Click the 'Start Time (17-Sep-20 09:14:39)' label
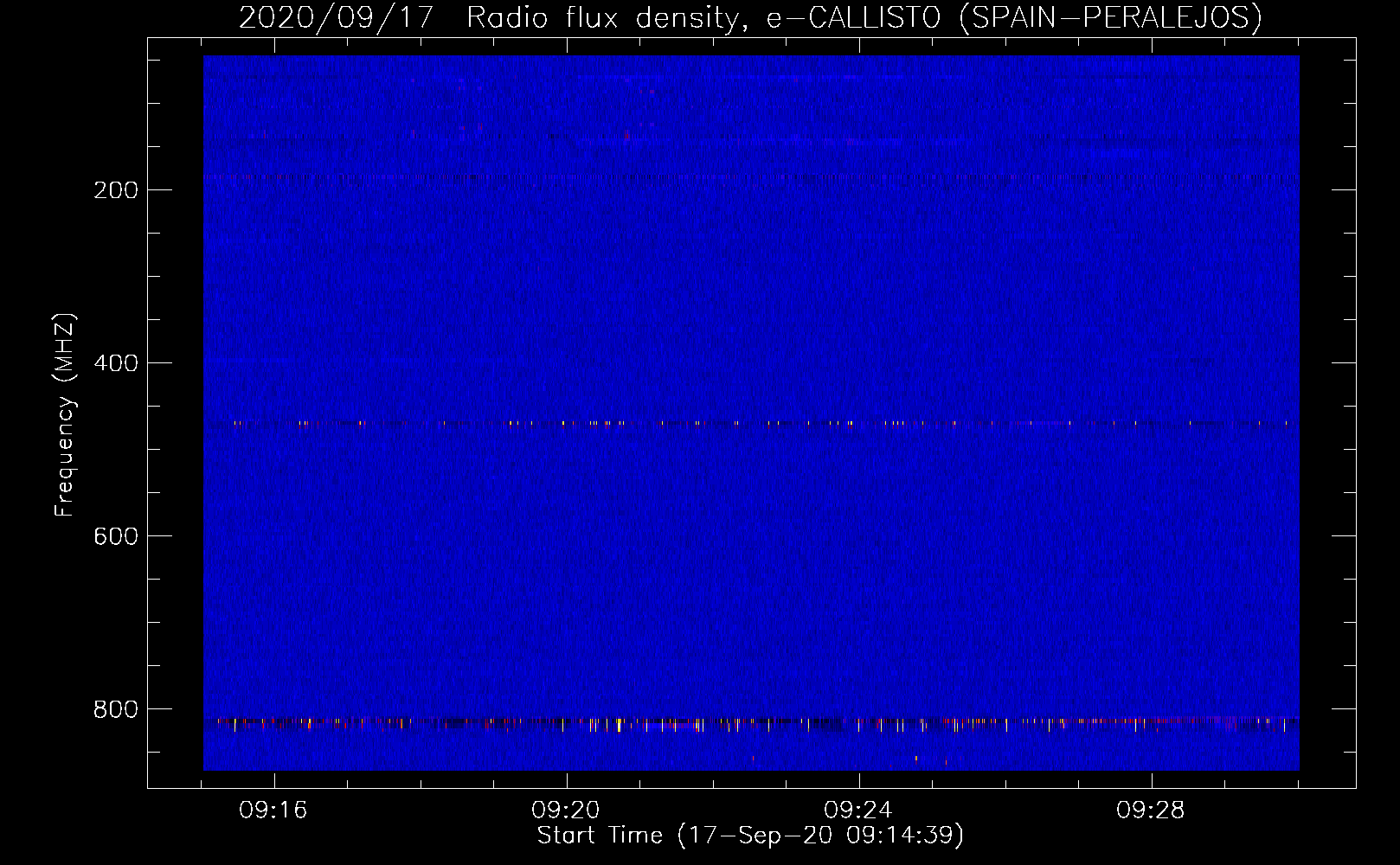This screenshot has width=1400, height=865. pos(750,836)
